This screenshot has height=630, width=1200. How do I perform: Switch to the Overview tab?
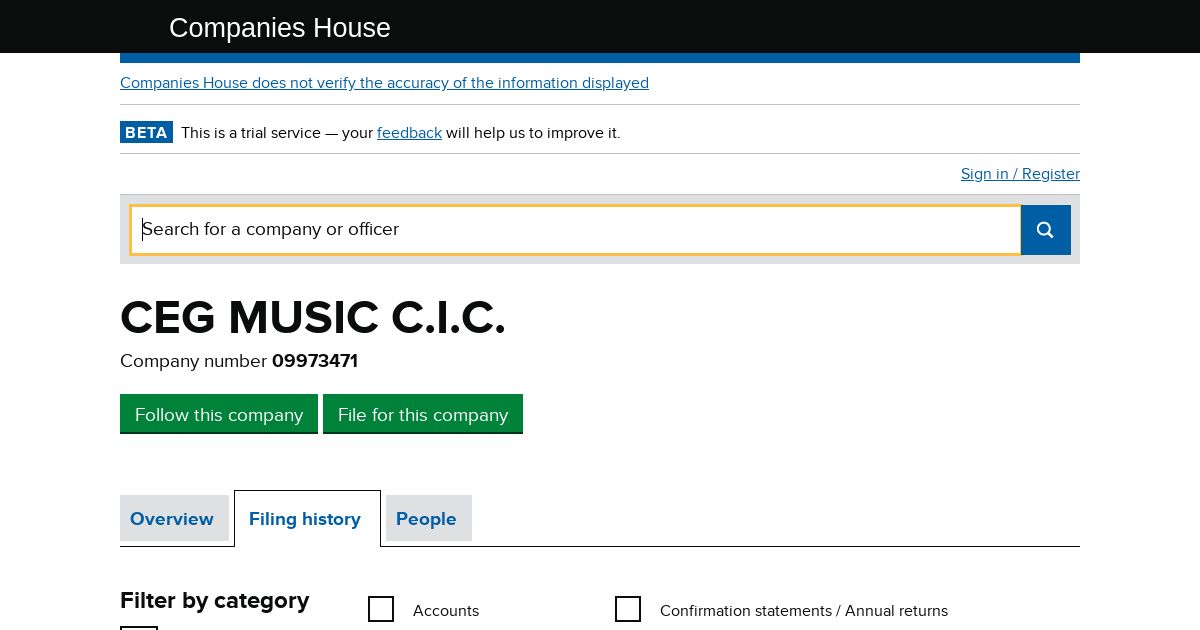172,519
